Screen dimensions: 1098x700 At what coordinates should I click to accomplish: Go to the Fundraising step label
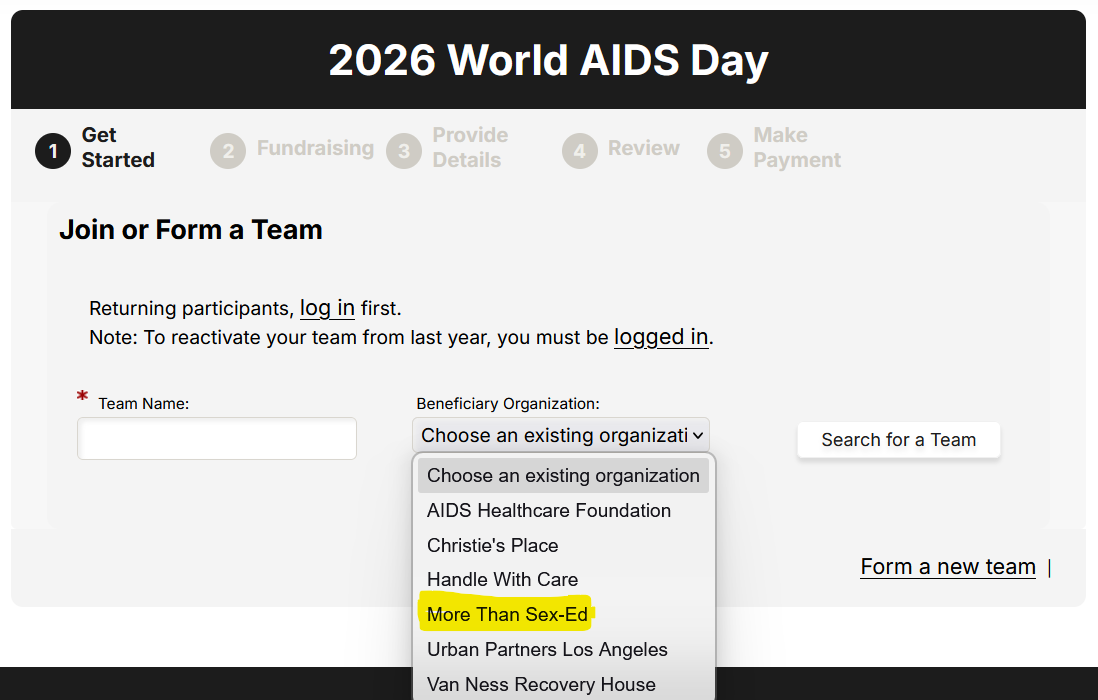315,148
